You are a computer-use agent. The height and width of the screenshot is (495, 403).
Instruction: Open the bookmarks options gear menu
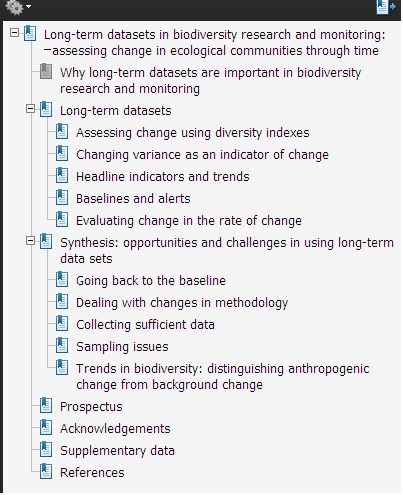[x=18, y=7]
